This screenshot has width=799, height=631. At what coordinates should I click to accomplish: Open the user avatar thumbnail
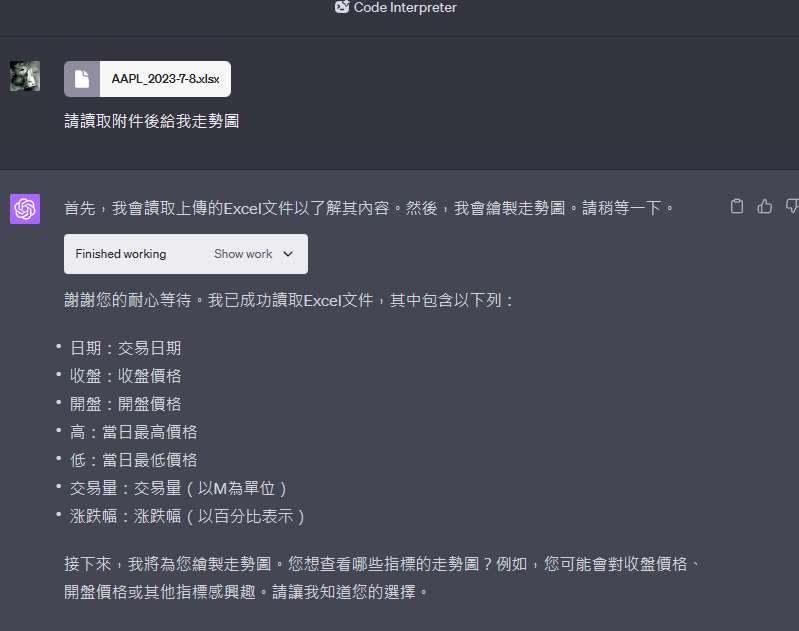(25, 76)
